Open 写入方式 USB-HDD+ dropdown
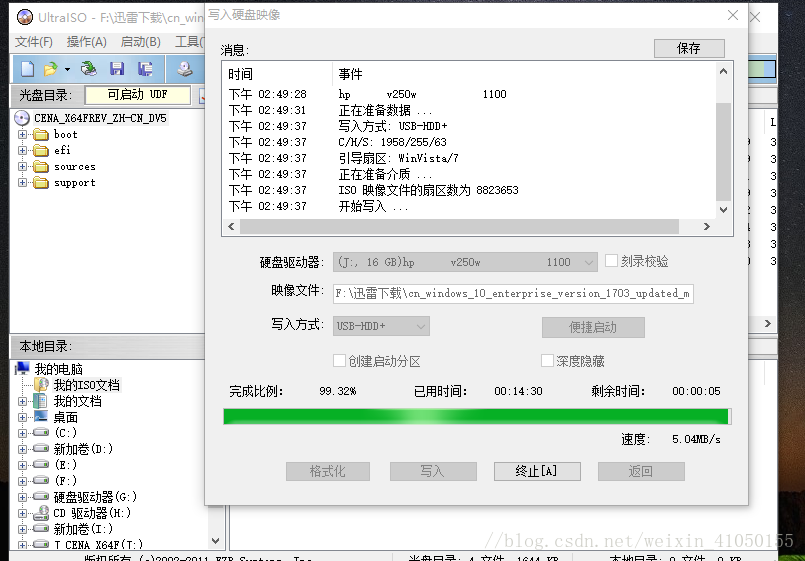 click(381, 326)
